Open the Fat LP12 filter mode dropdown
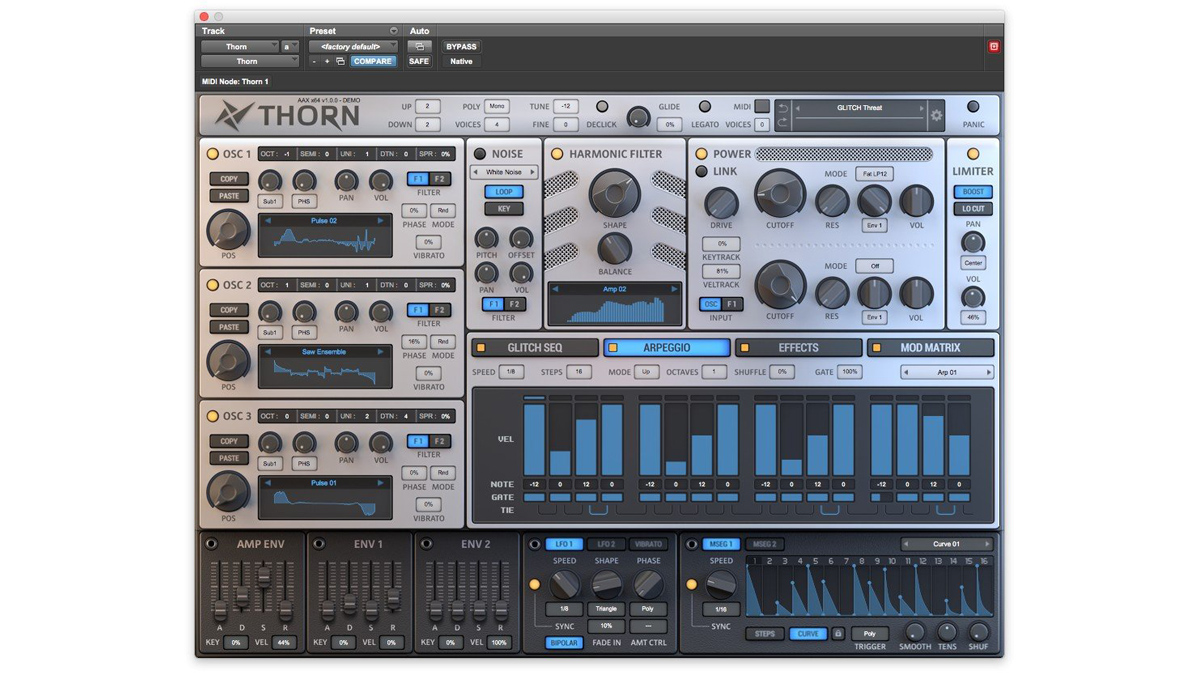The image size is (1200, 675). click(x=874, y=173)
